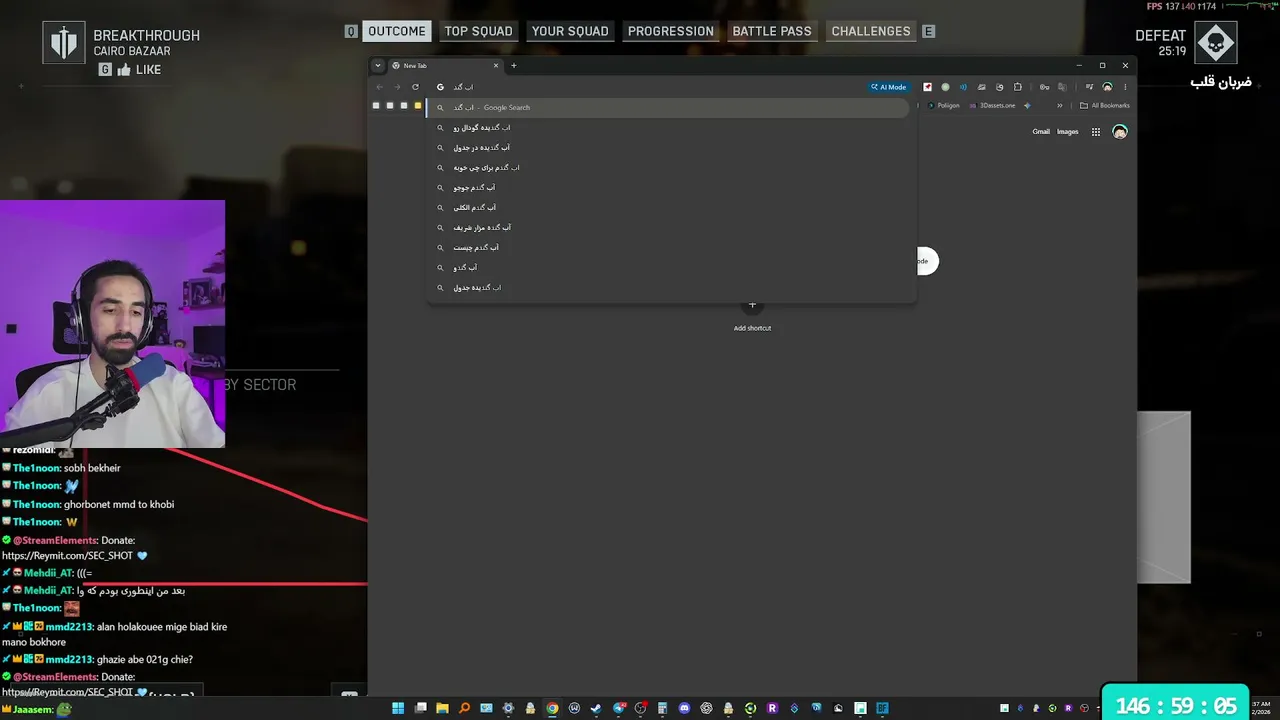
Task: Switch to the TOP SQUAD tab
Action: 478,31
